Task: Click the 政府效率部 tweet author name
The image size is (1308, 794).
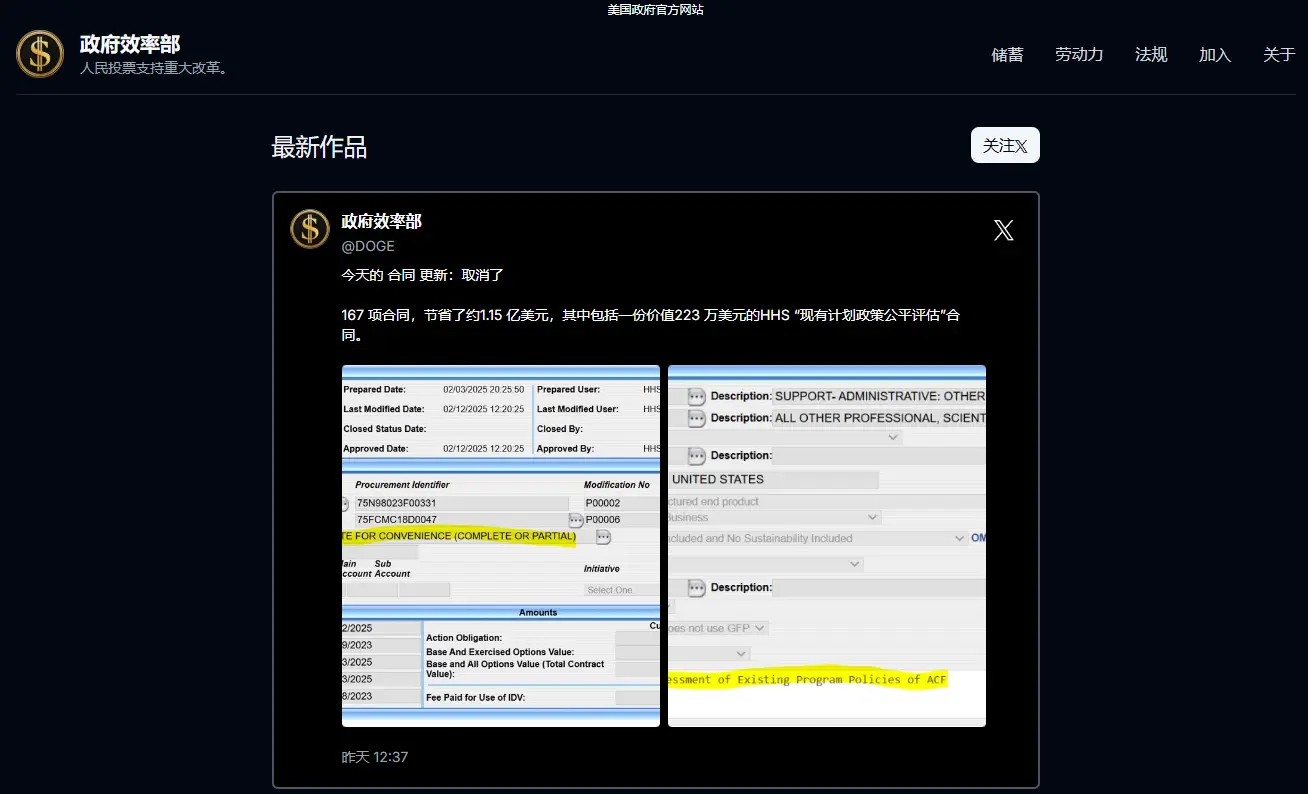Action: tap(382, 222)
